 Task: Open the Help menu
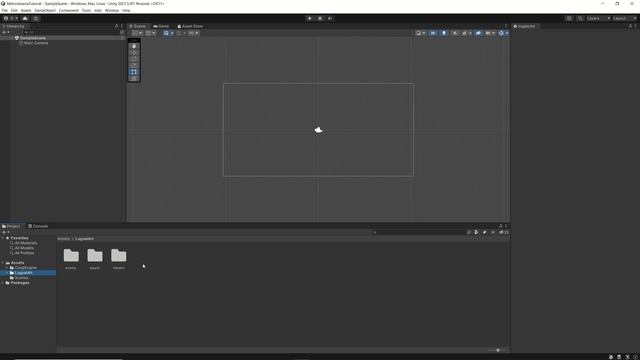126,10
